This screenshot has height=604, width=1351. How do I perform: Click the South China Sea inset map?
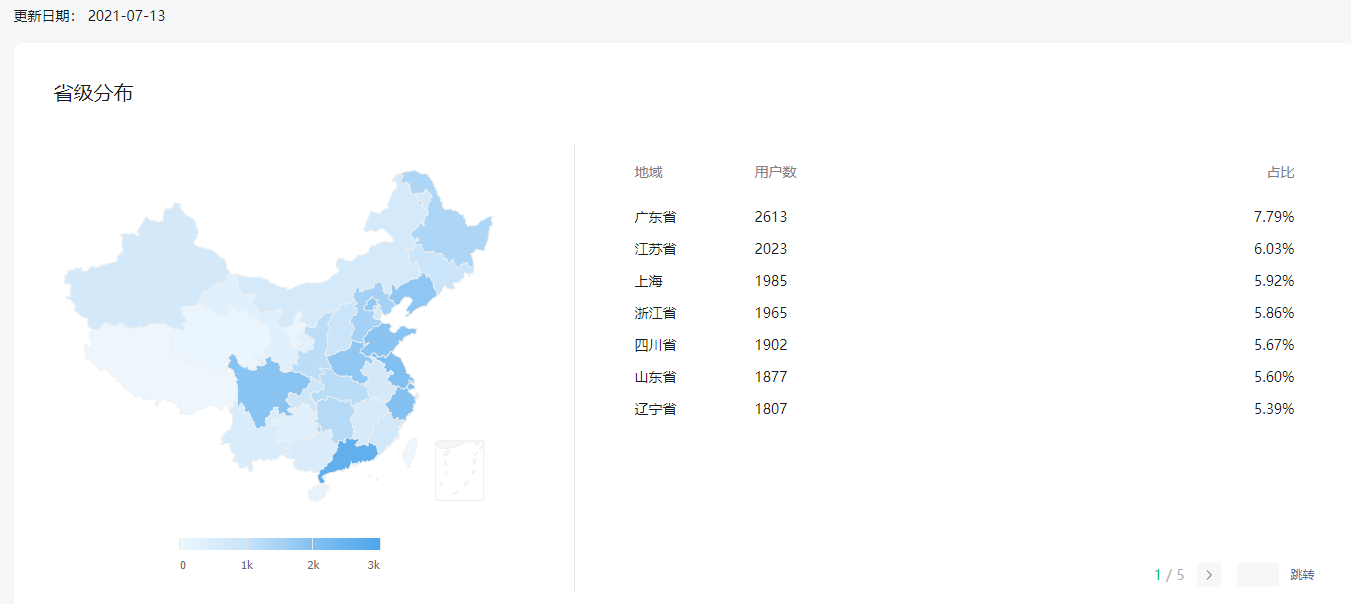point(459,470)
